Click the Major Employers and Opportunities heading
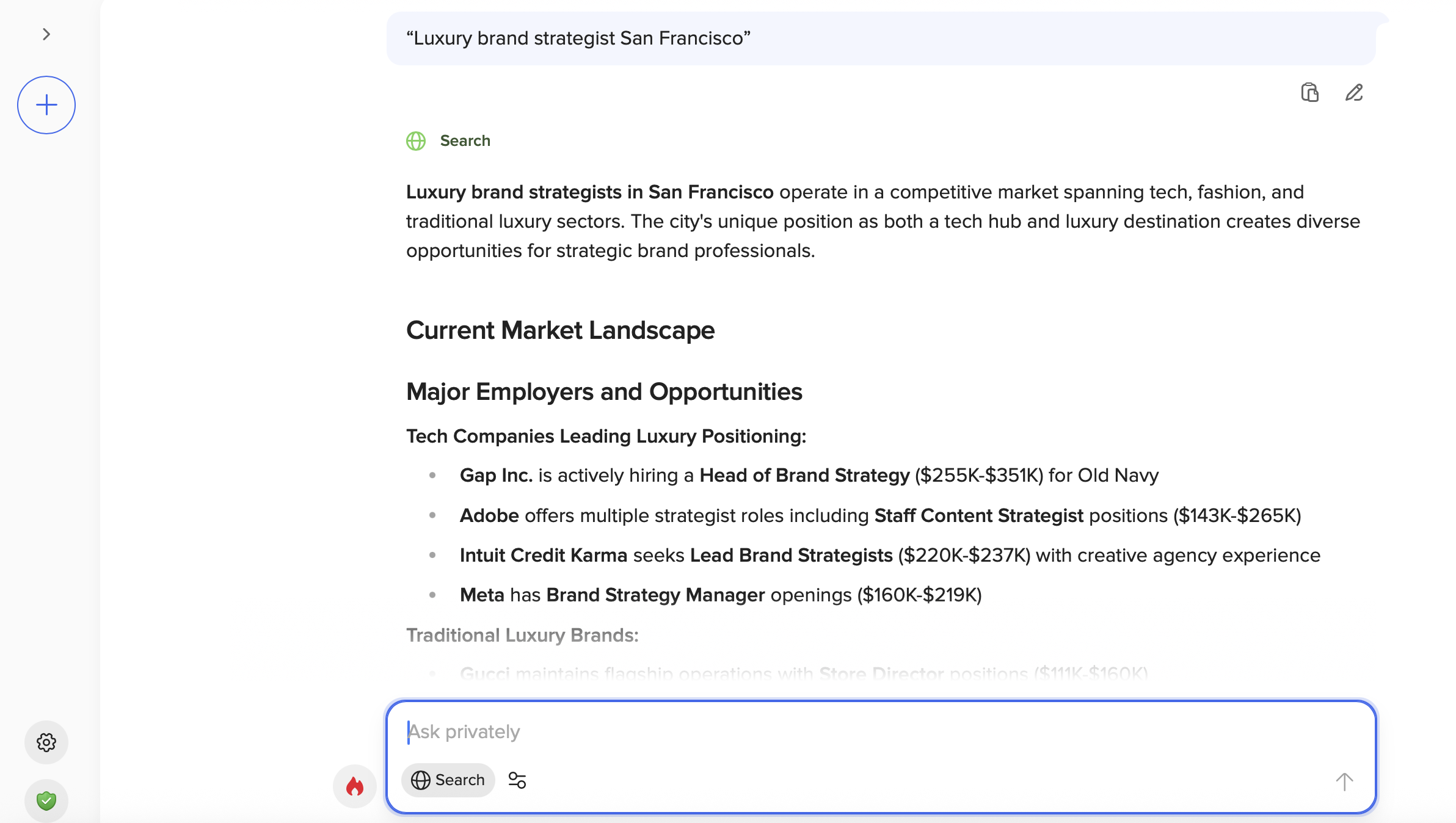 click(x=604, y=392)
